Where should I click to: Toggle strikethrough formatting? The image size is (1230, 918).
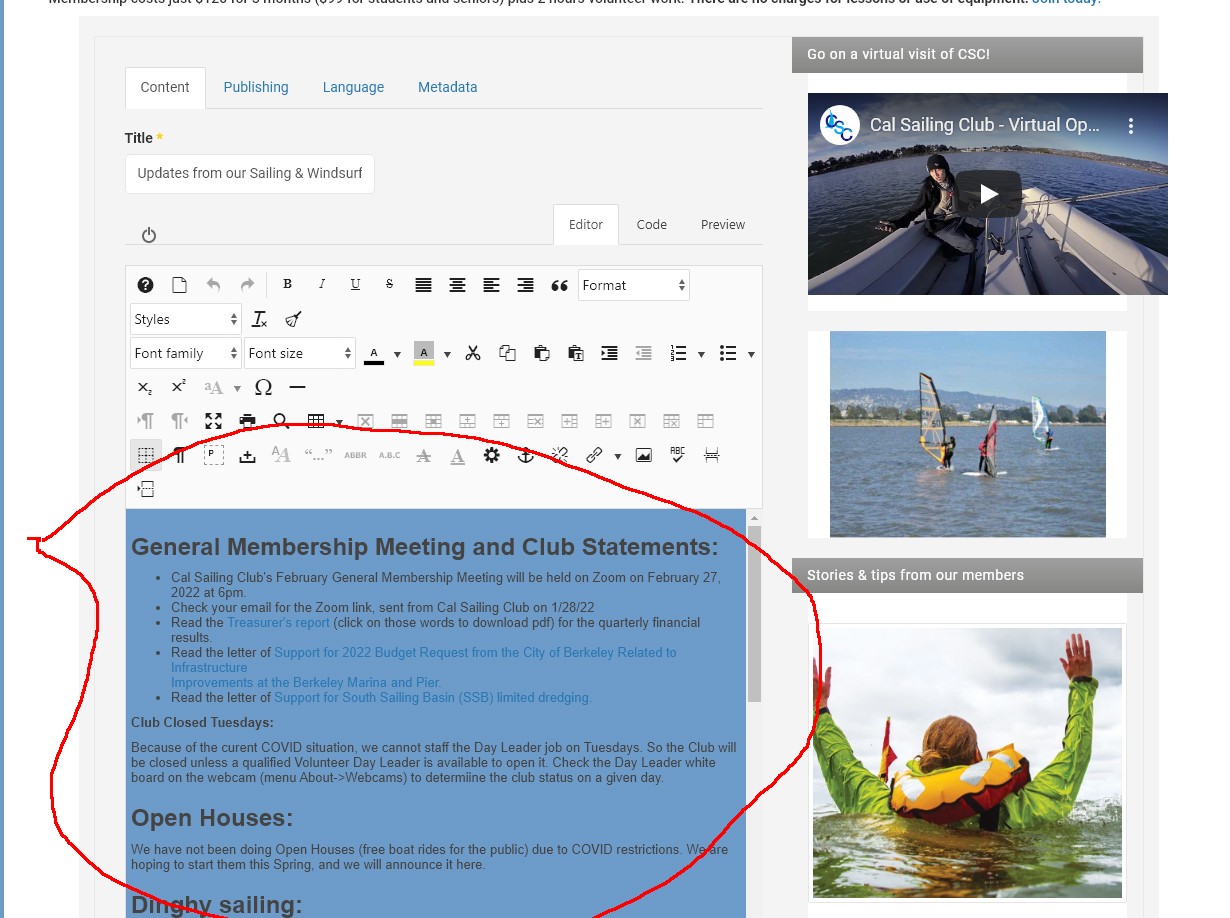tap(389, 285)
